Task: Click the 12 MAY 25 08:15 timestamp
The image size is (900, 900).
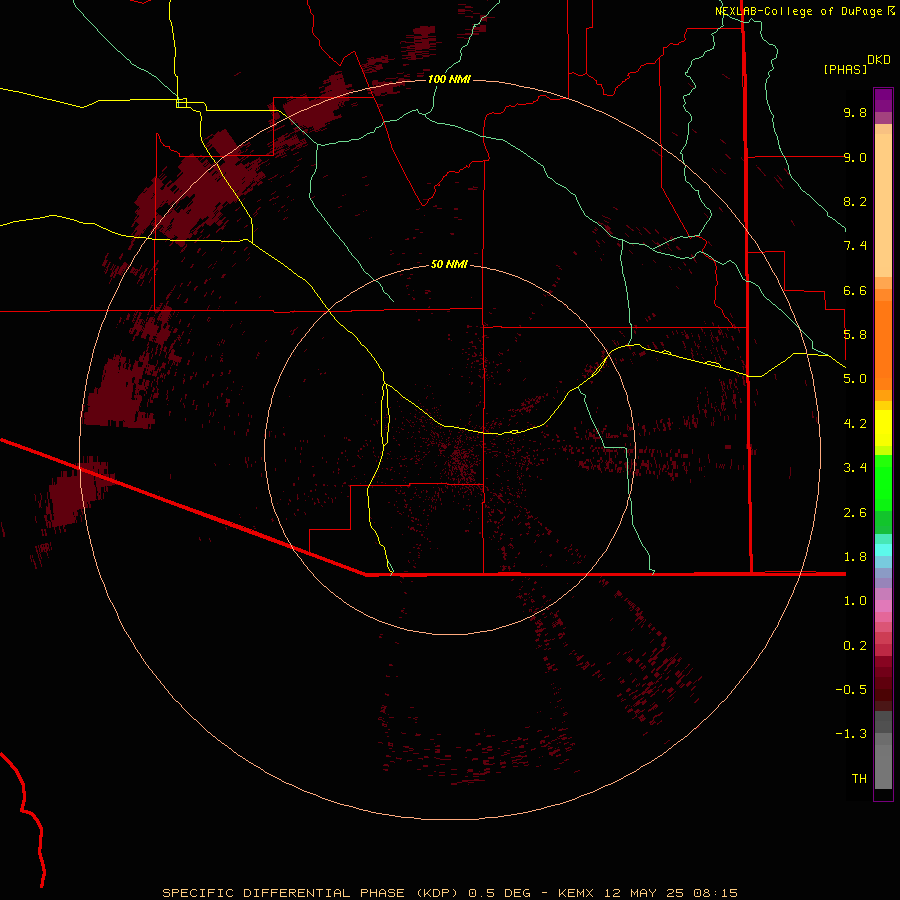Action: pos(670,893)
